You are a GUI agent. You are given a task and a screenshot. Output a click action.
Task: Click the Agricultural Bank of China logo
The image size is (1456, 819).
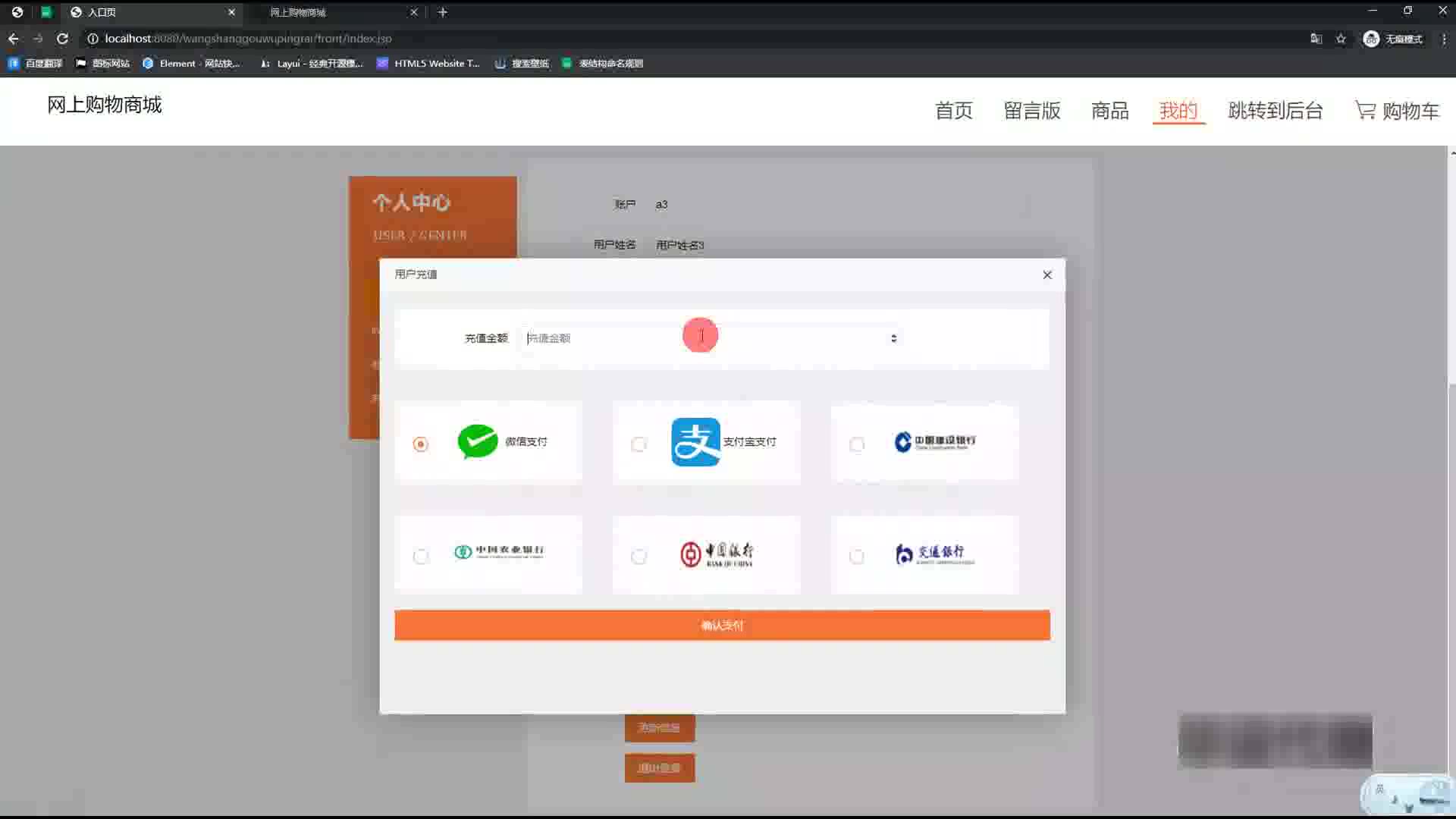pyautogui.click(x=499, y=551)
